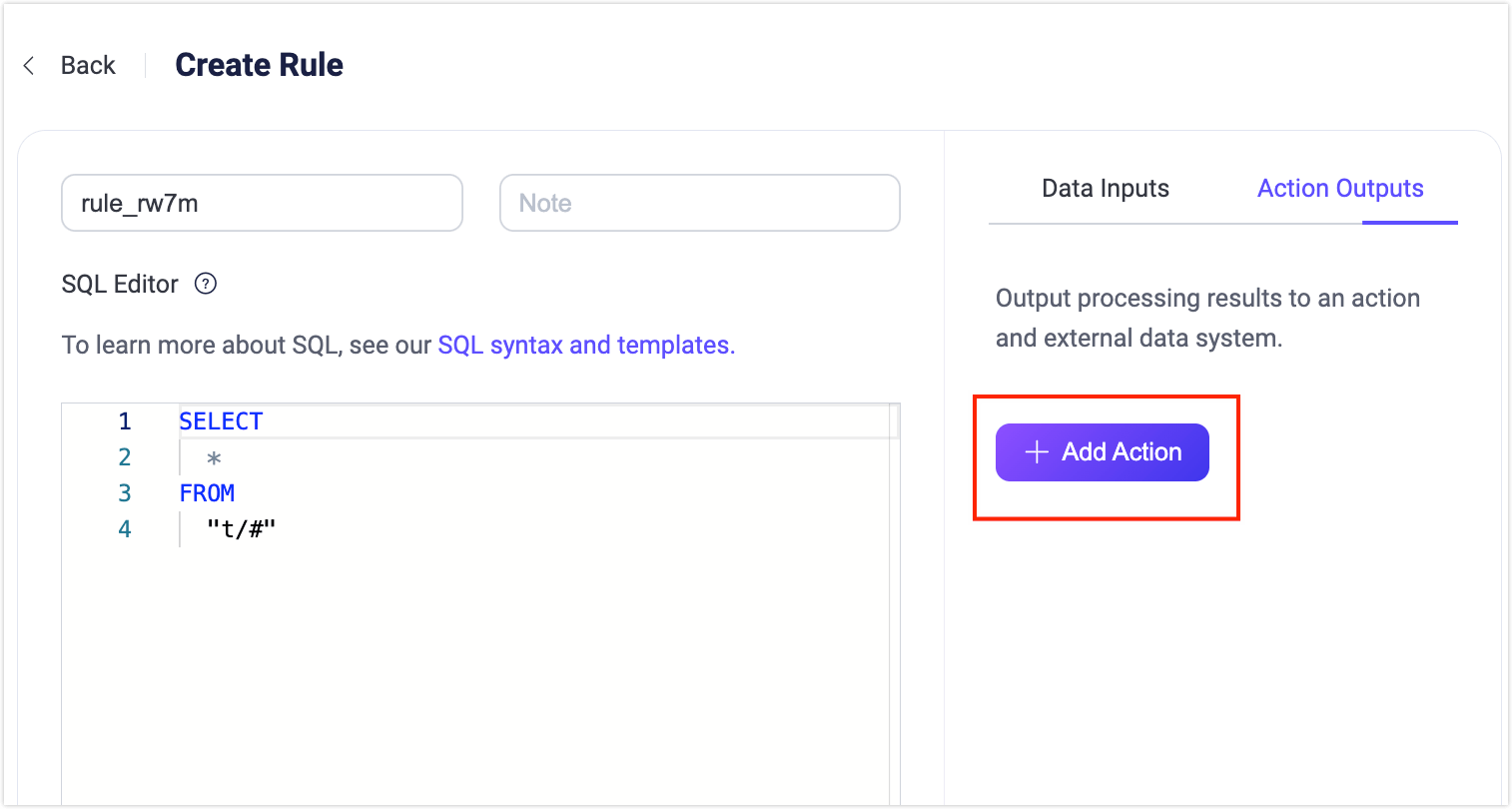1512x809 pixels.
Task: Click the plus icon in Add Action
Action: (1037, 452)
